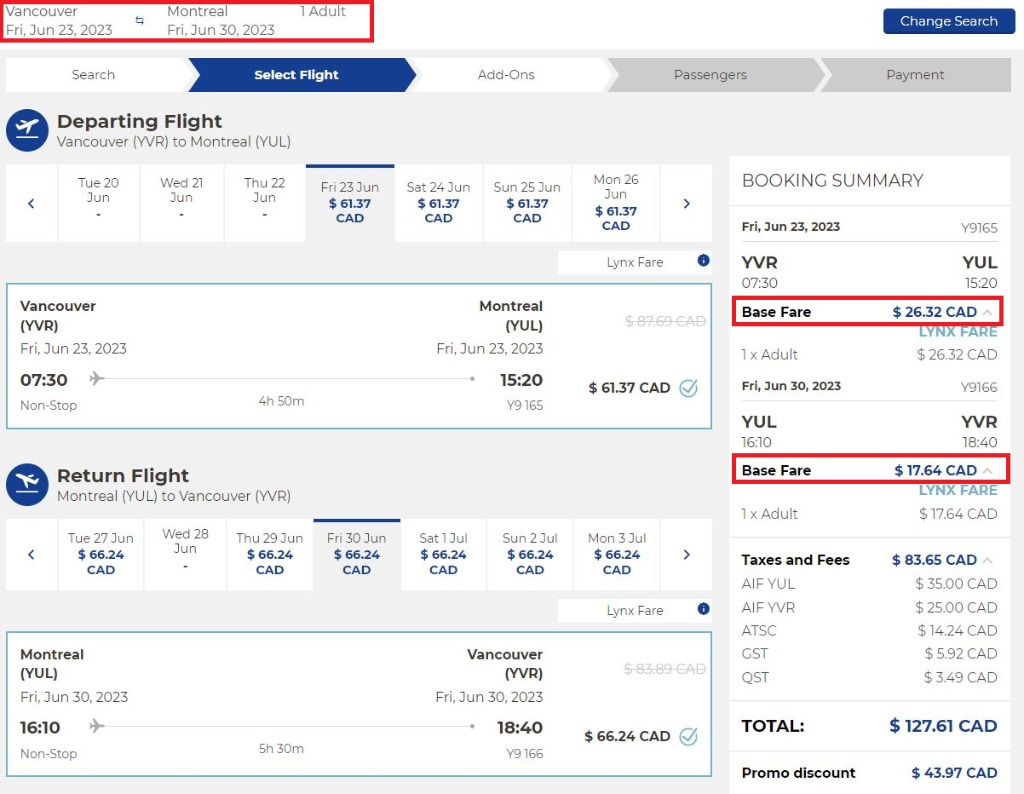Show earlier return dates with left arrow
The width and height of the screenshot is (1024, 794).
pos(31,554)
